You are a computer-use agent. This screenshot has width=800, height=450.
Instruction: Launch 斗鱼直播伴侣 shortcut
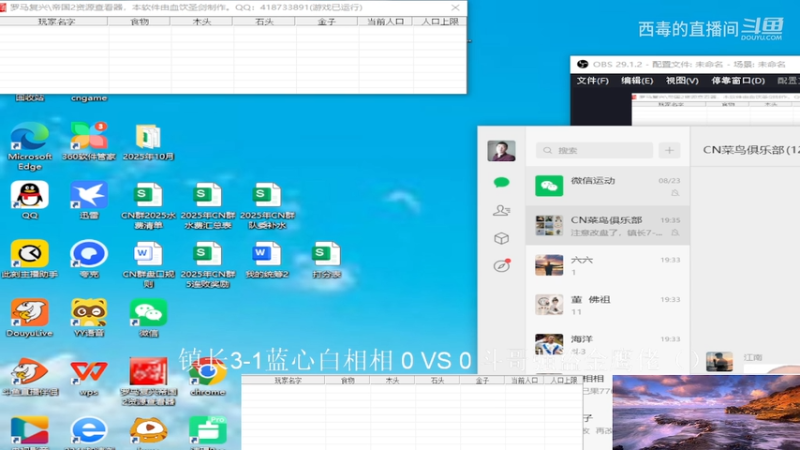click(x=30, y=377)
